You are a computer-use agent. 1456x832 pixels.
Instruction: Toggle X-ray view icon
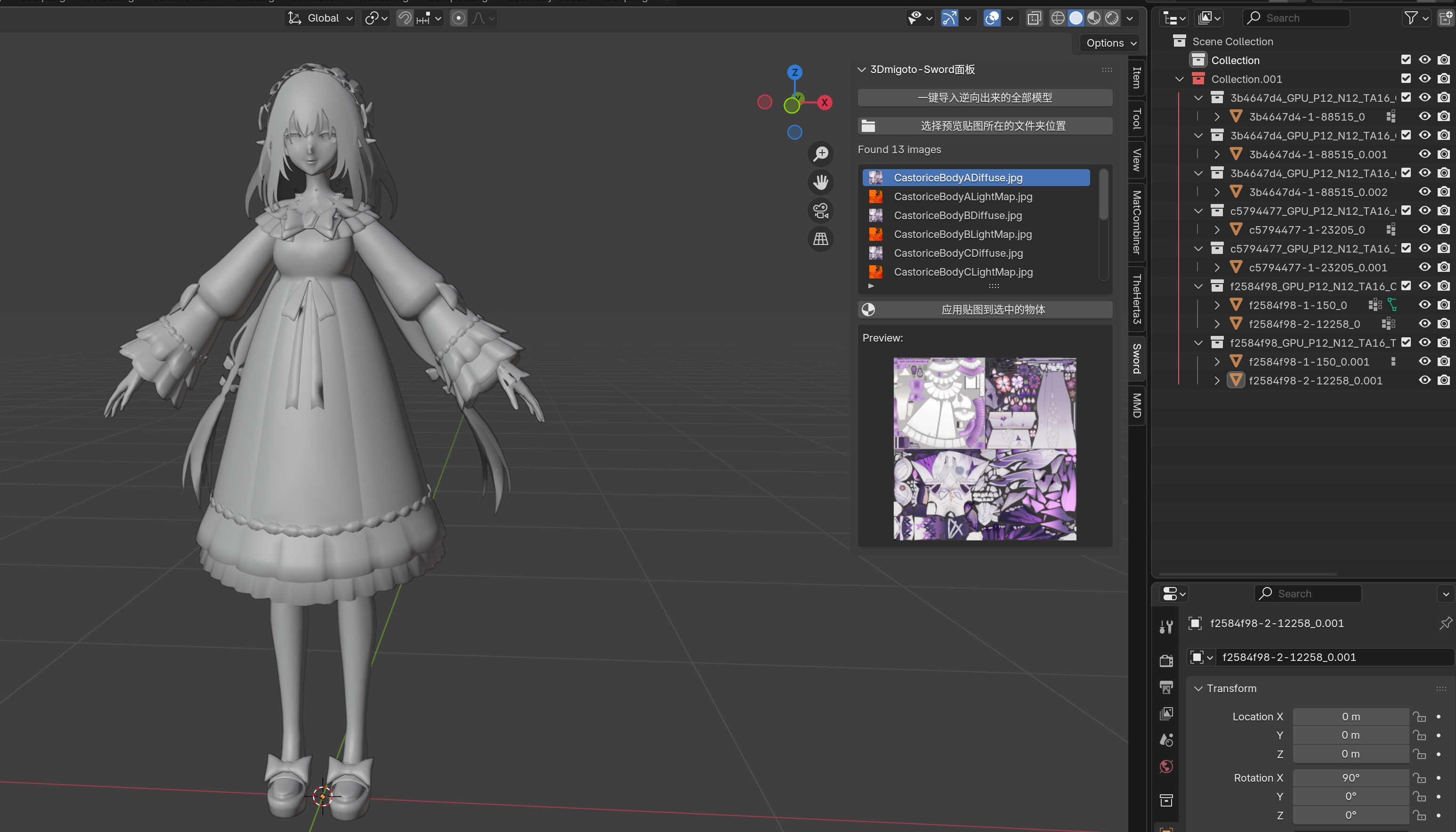[1034, 18]
